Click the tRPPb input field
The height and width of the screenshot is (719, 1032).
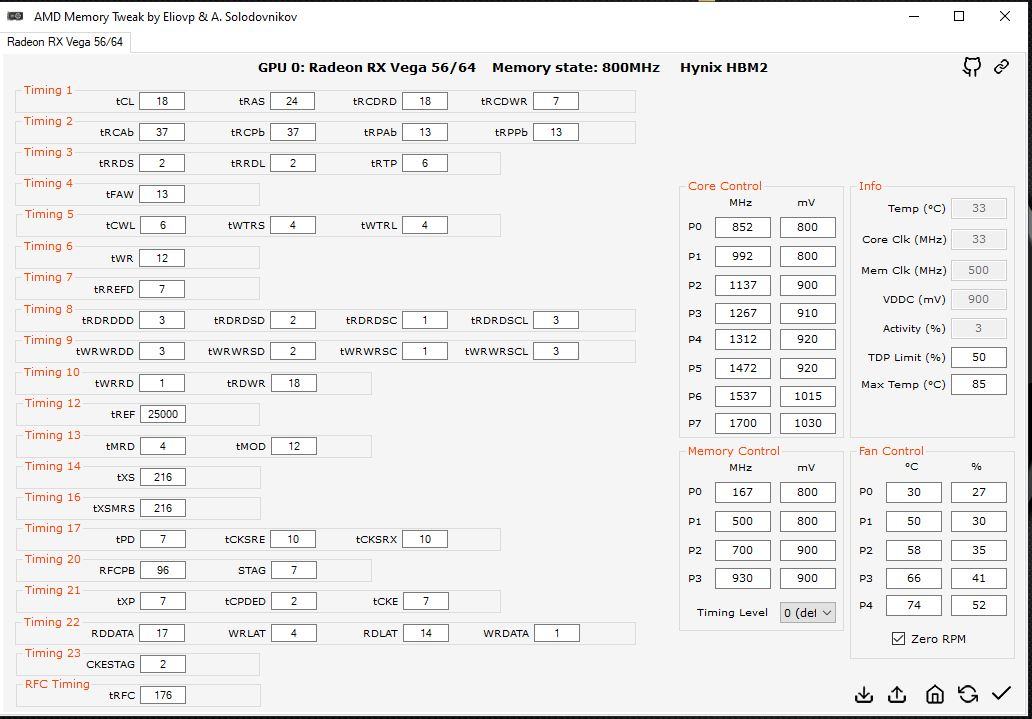click(x=556, y=132)
